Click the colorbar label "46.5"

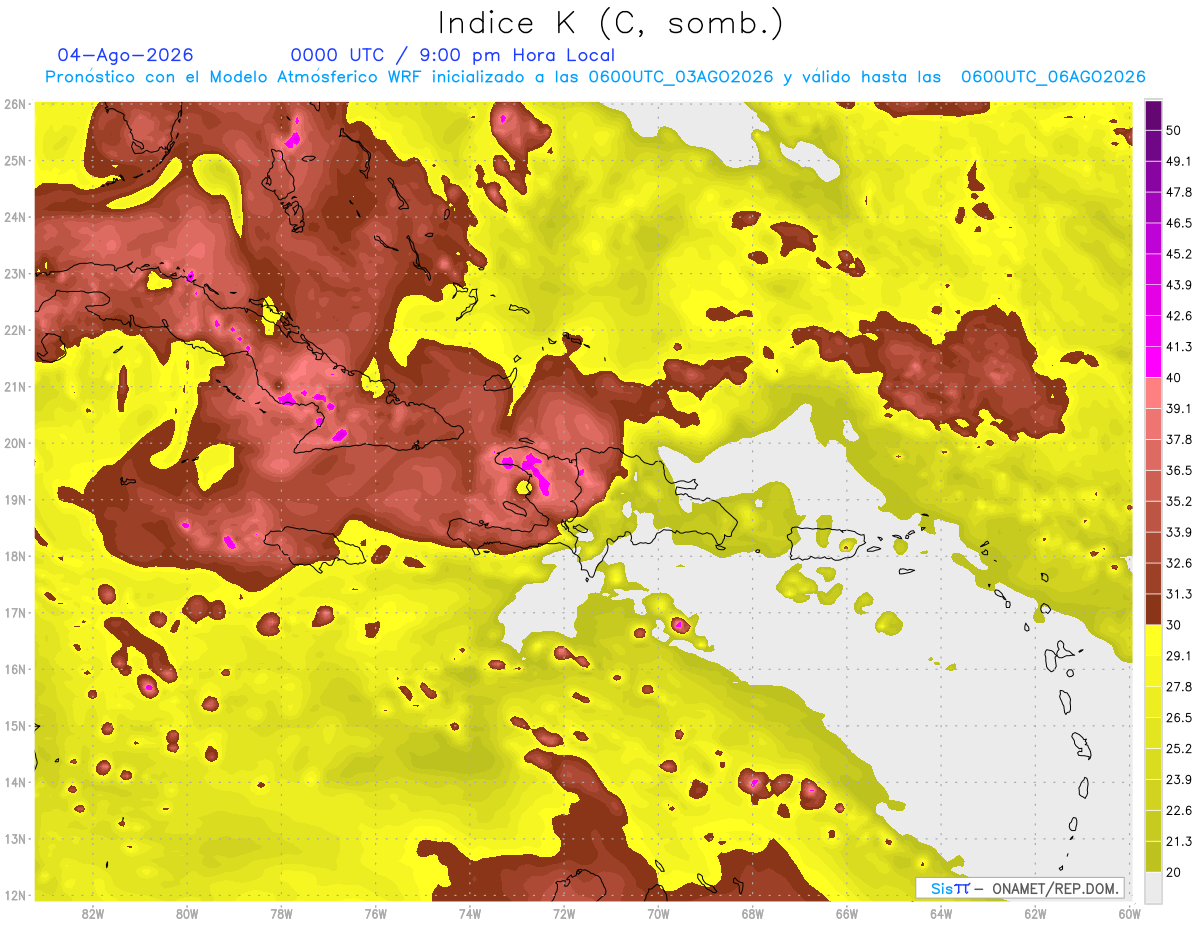[1178, 223]
